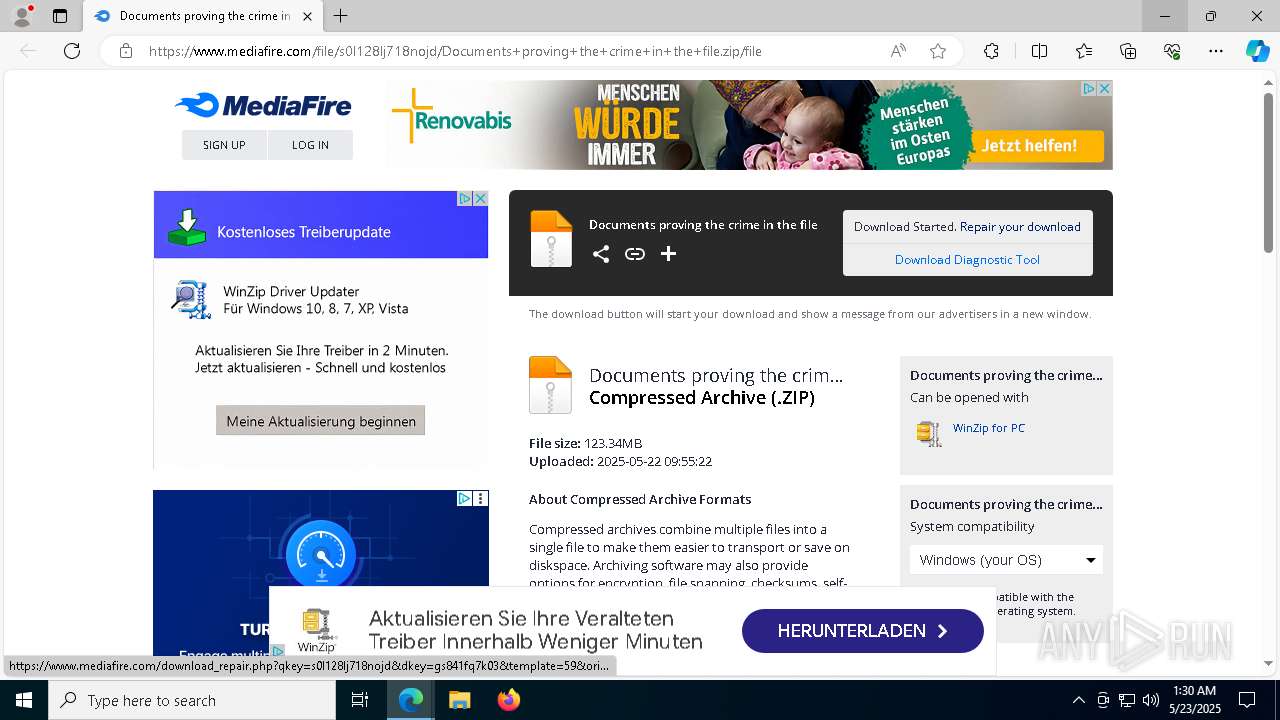
Task: Click the Uploaded date 2025-05-22 09:55:22 text
Action: click(654, 462)
